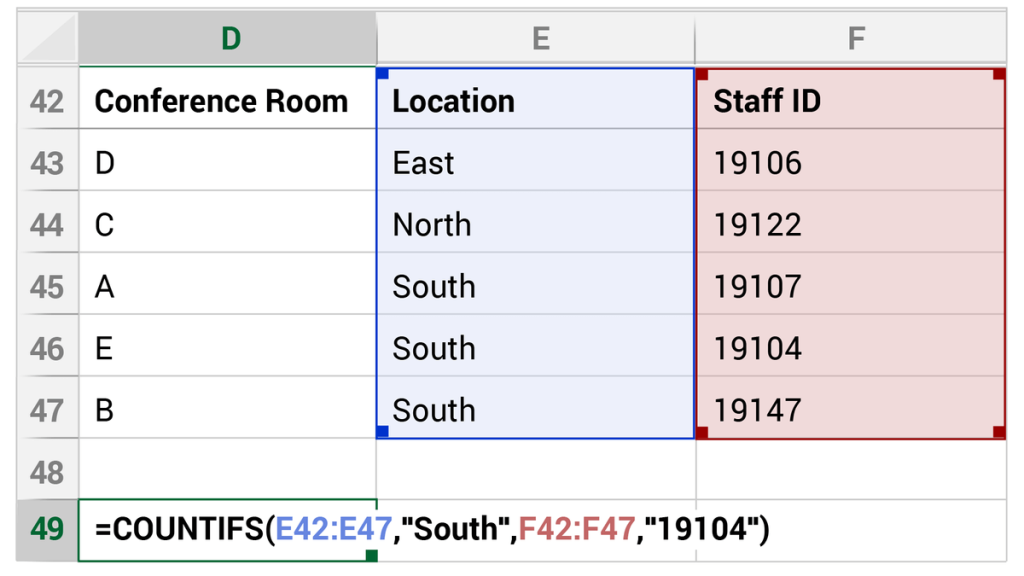Select the cell with value 19122

(852, 225)
